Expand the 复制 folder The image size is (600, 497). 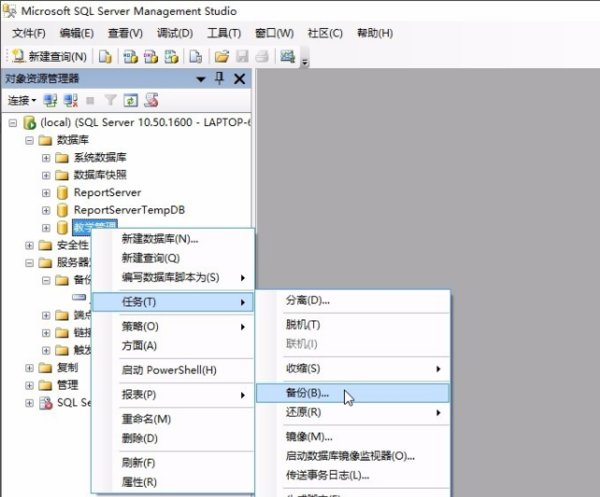click(x=29, y=368)
